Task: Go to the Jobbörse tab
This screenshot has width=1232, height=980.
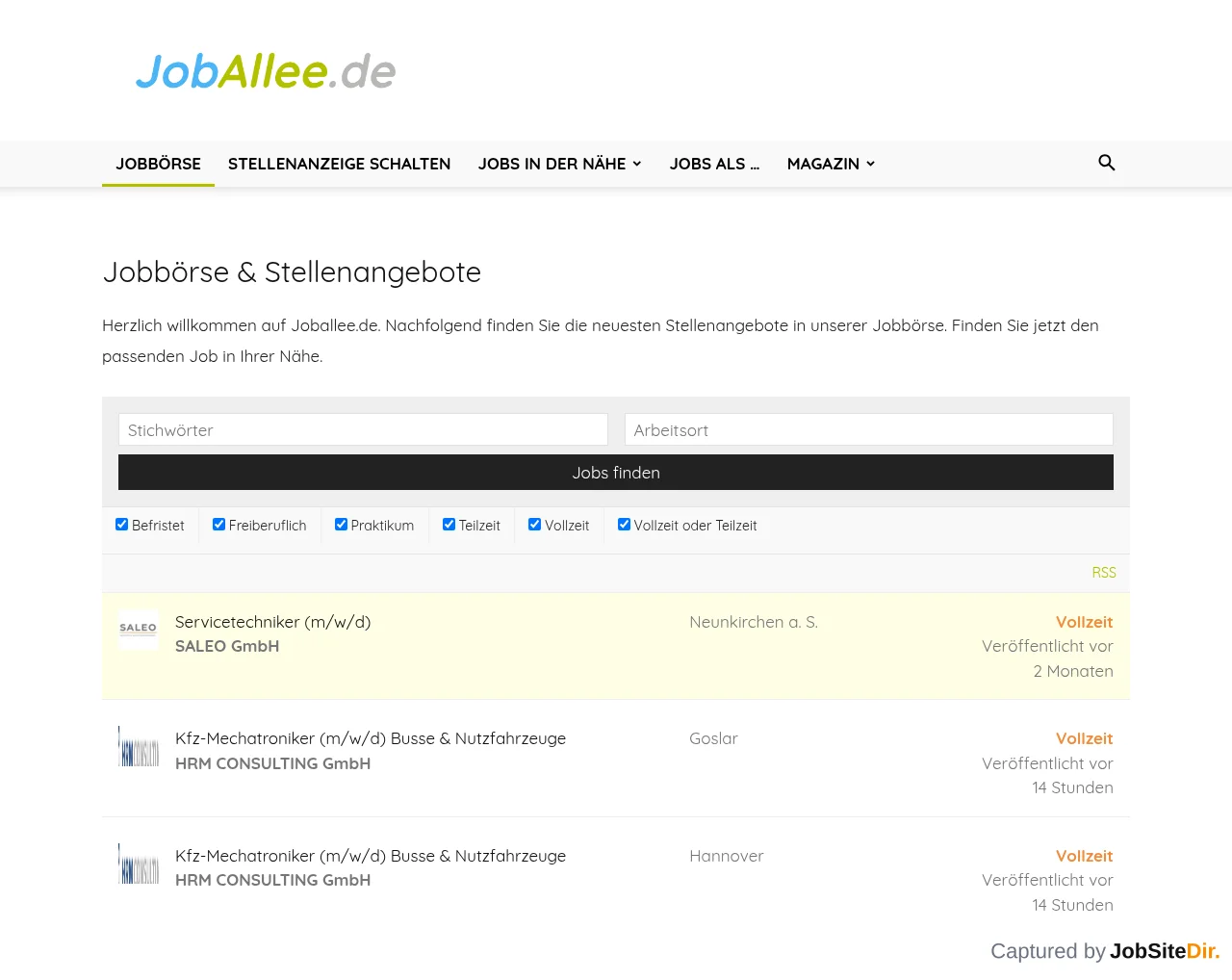Action: [x=158, y=164]
